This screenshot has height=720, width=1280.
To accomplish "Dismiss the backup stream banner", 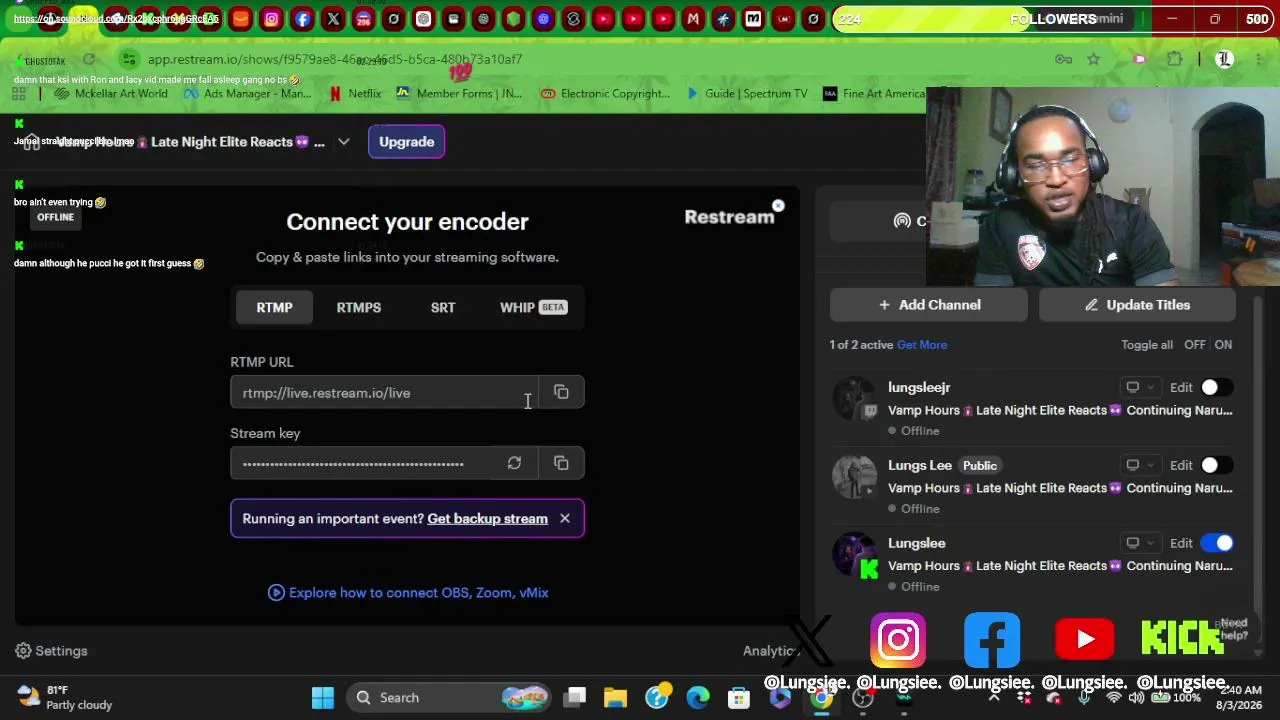I will coord(565,518).
